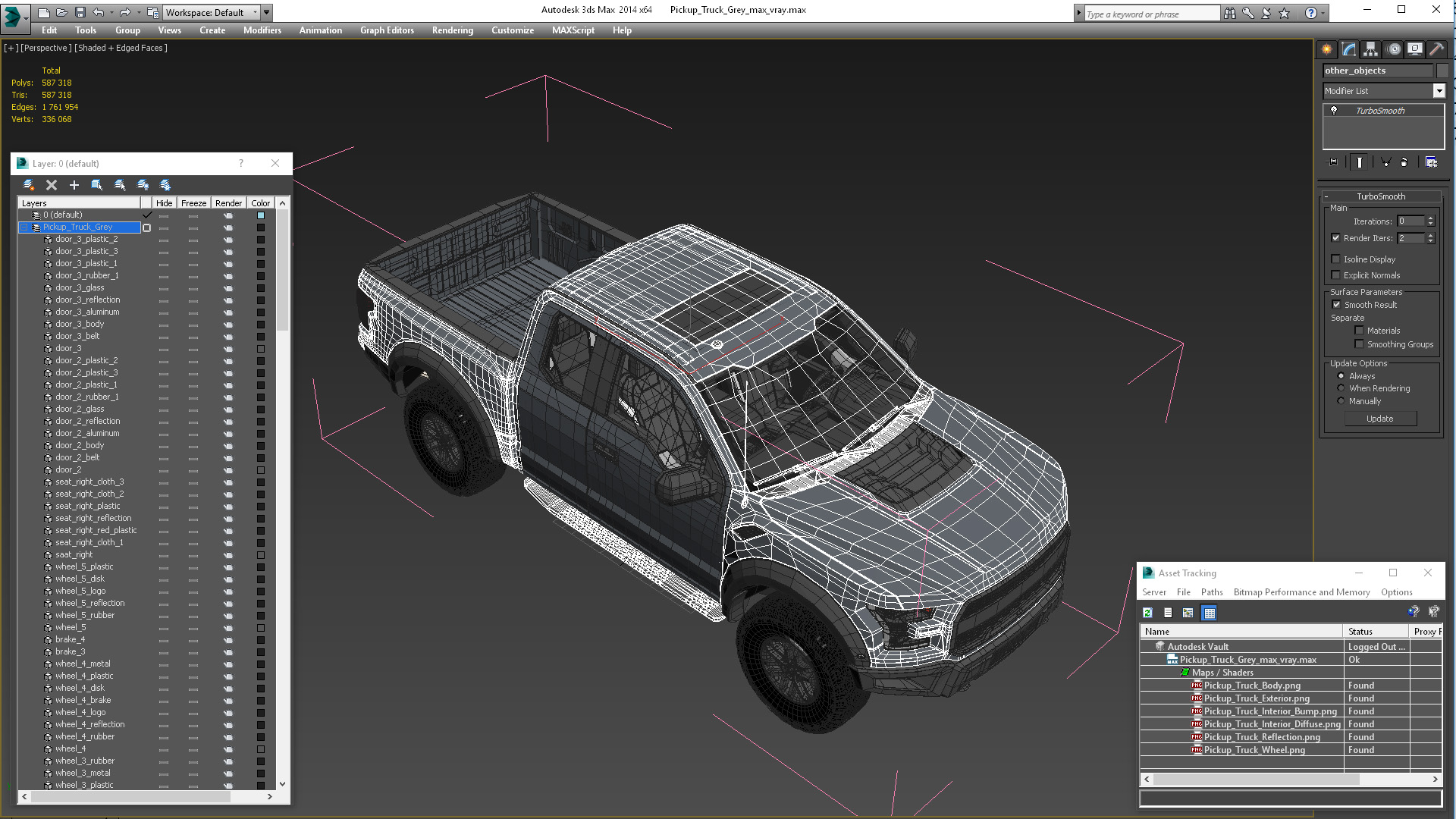The height and width of the screenshot is (819, 1456).
Task: Open the quick access toolbar customize arrow
Action: [x=266, y=12]
